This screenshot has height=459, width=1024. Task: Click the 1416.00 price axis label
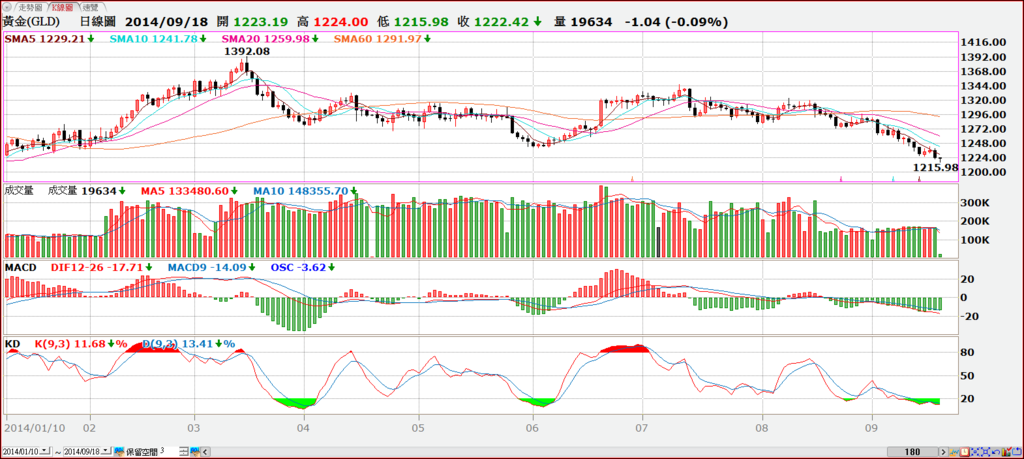[x=985, y=42]
